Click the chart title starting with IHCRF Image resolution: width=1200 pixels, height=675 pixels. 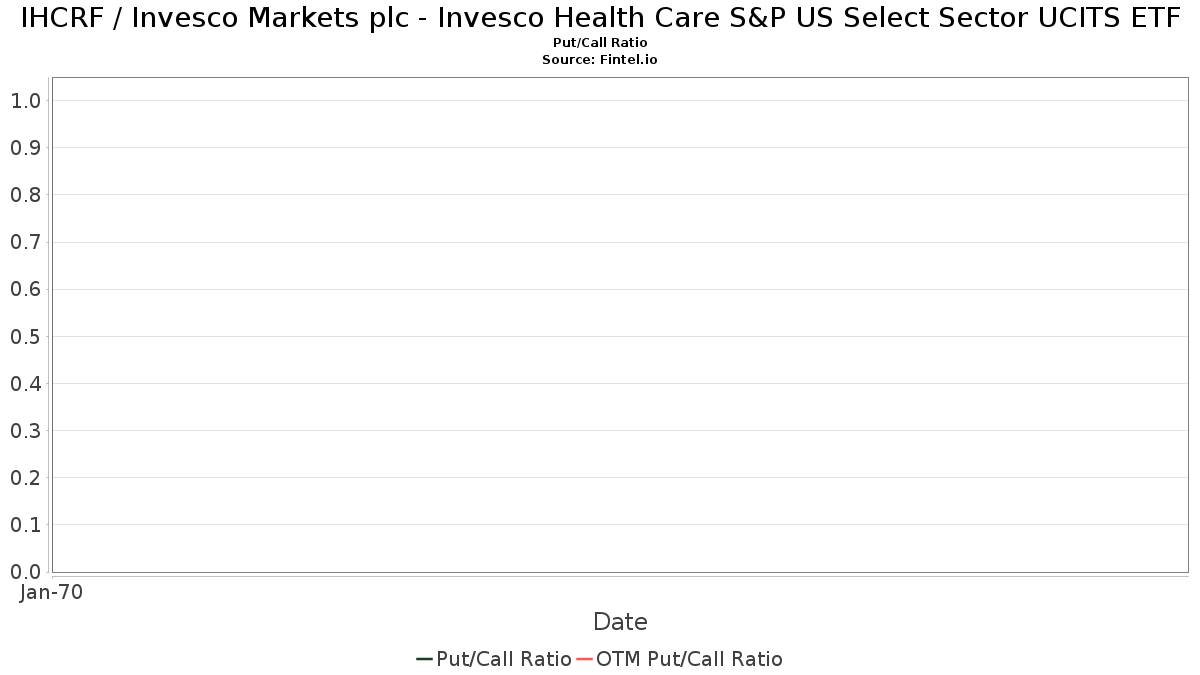click(x=600, y=19)
